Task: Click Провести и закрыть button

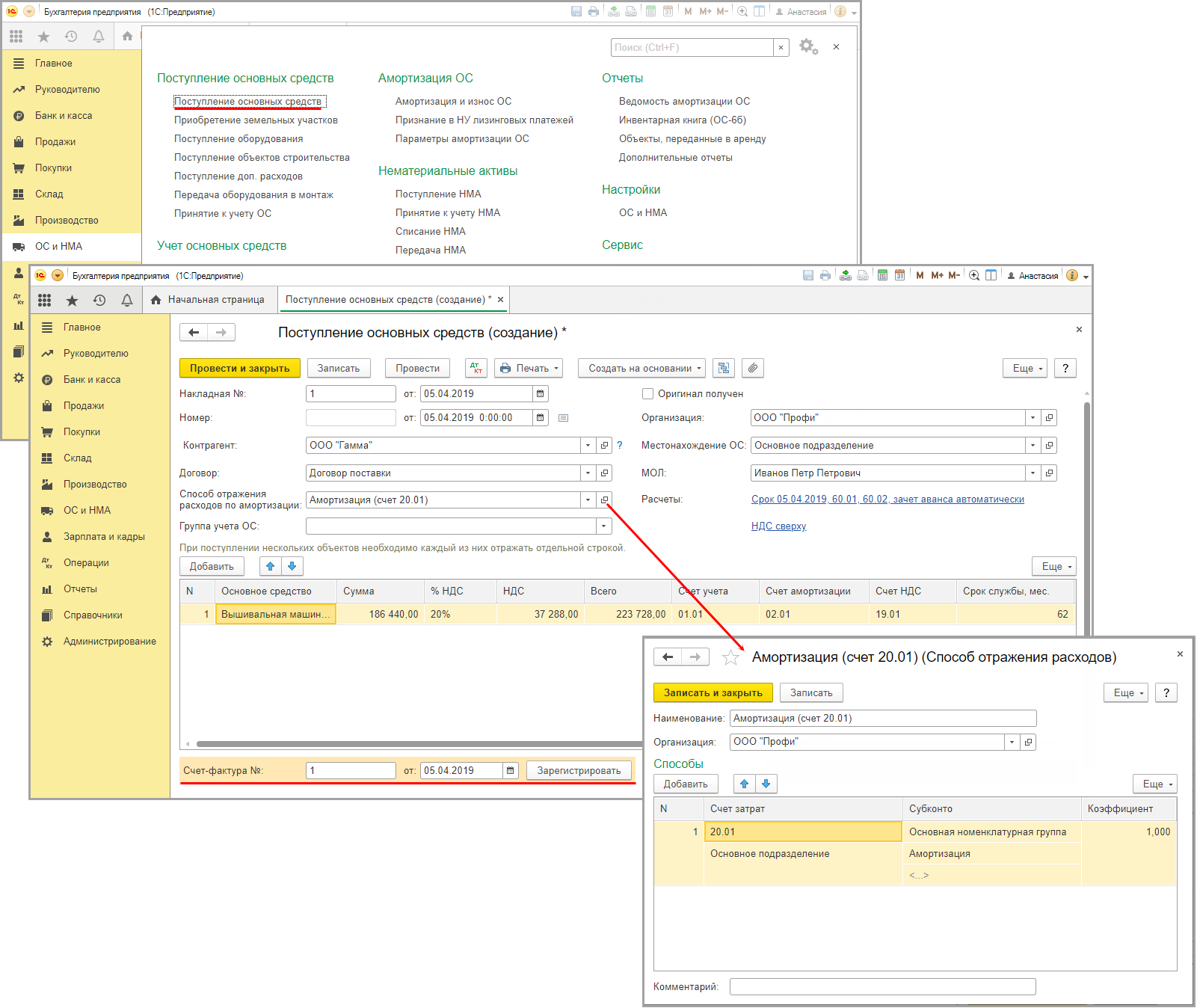Action: point(239,368)
